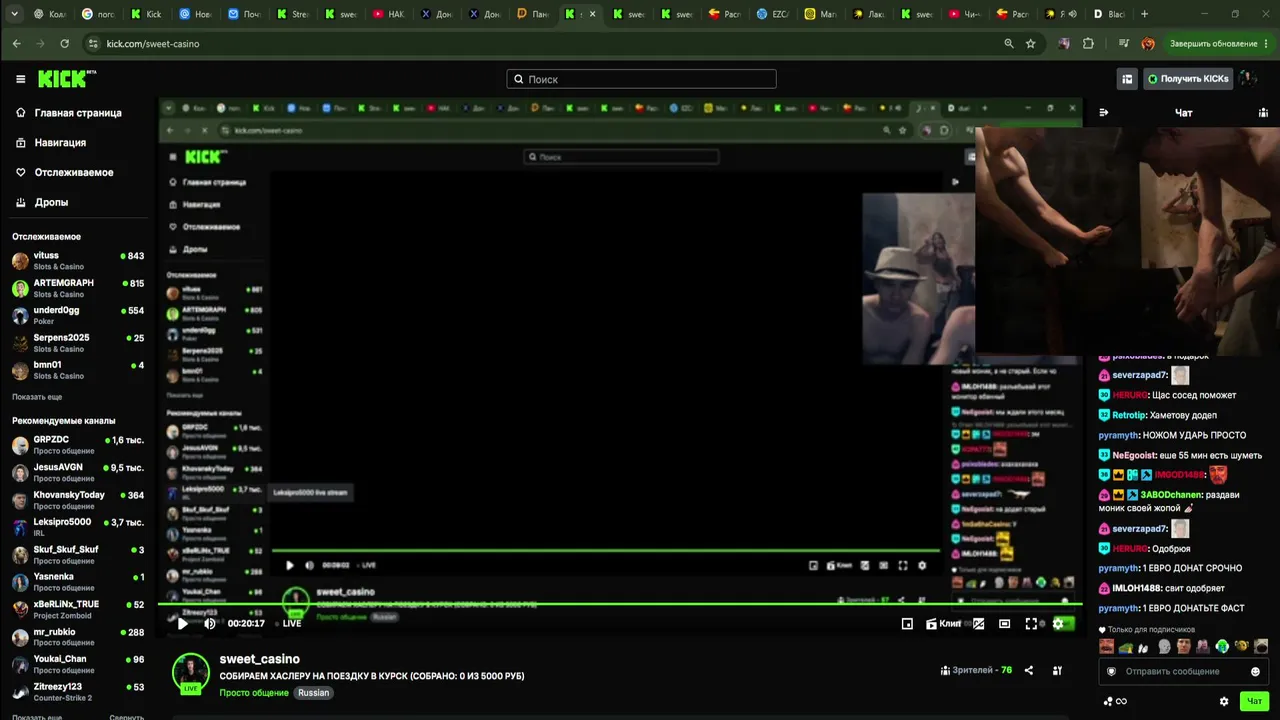This screenshot has width=1280, height=720.
Task: Open KhovanskyToday recommended channel
Action: click(x=78, y=500)
